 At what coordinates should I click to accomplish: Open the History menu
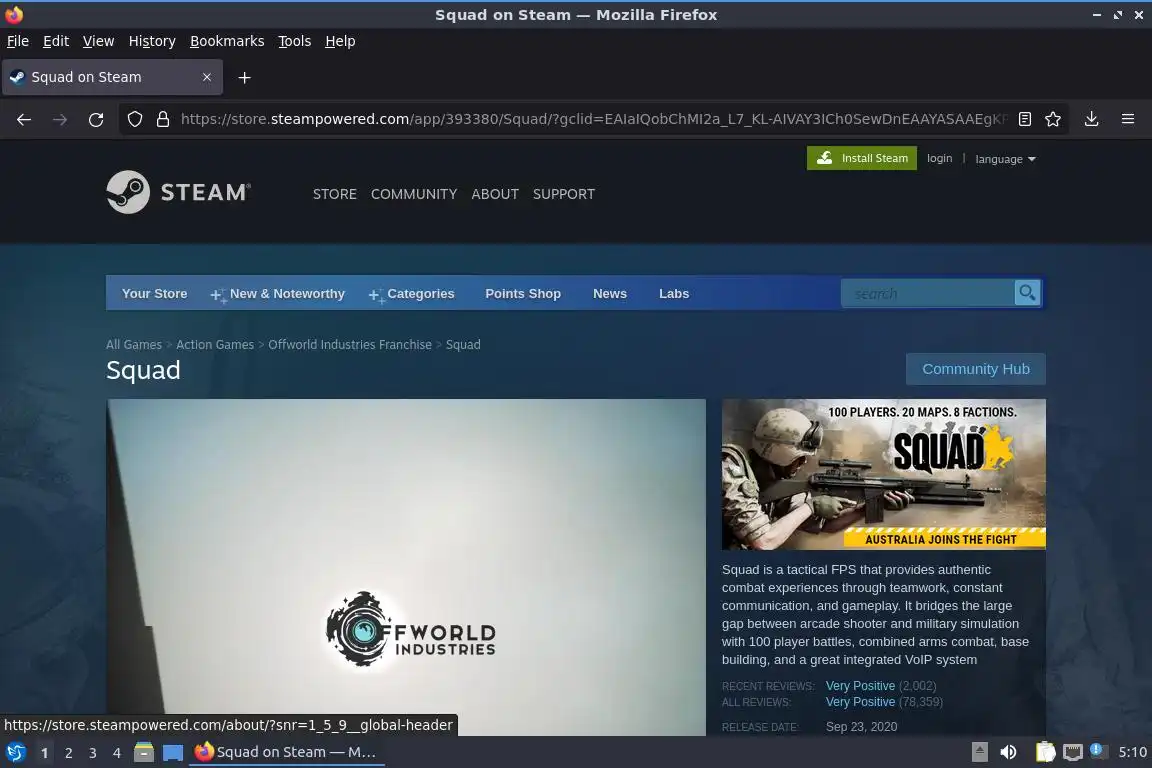point(152,41)
